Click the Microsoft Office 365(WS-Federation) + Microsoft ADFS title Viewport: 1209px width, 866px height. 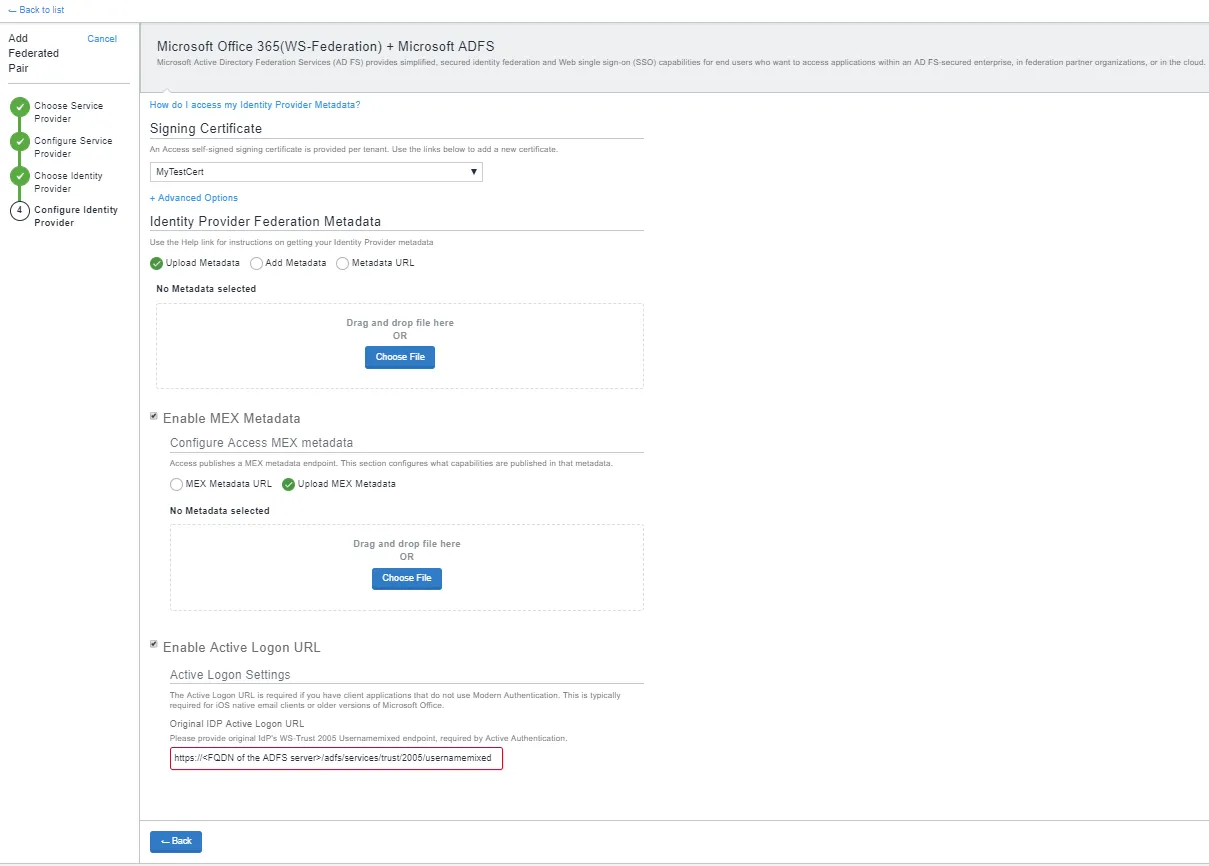pyautogui.click(x=326, y=46)
